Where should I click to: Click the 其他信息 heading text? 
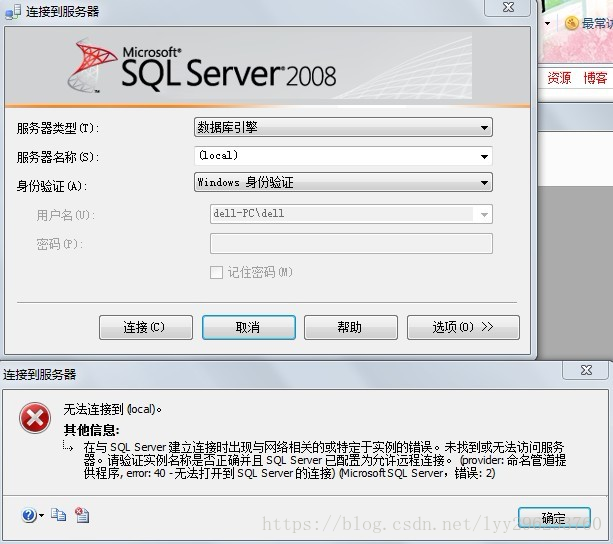click(x=91, y=430)
